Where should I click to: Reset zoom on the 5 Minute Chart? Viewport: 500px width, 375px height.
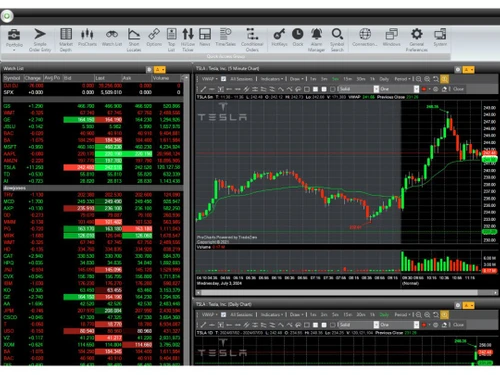tap(436, 79)
